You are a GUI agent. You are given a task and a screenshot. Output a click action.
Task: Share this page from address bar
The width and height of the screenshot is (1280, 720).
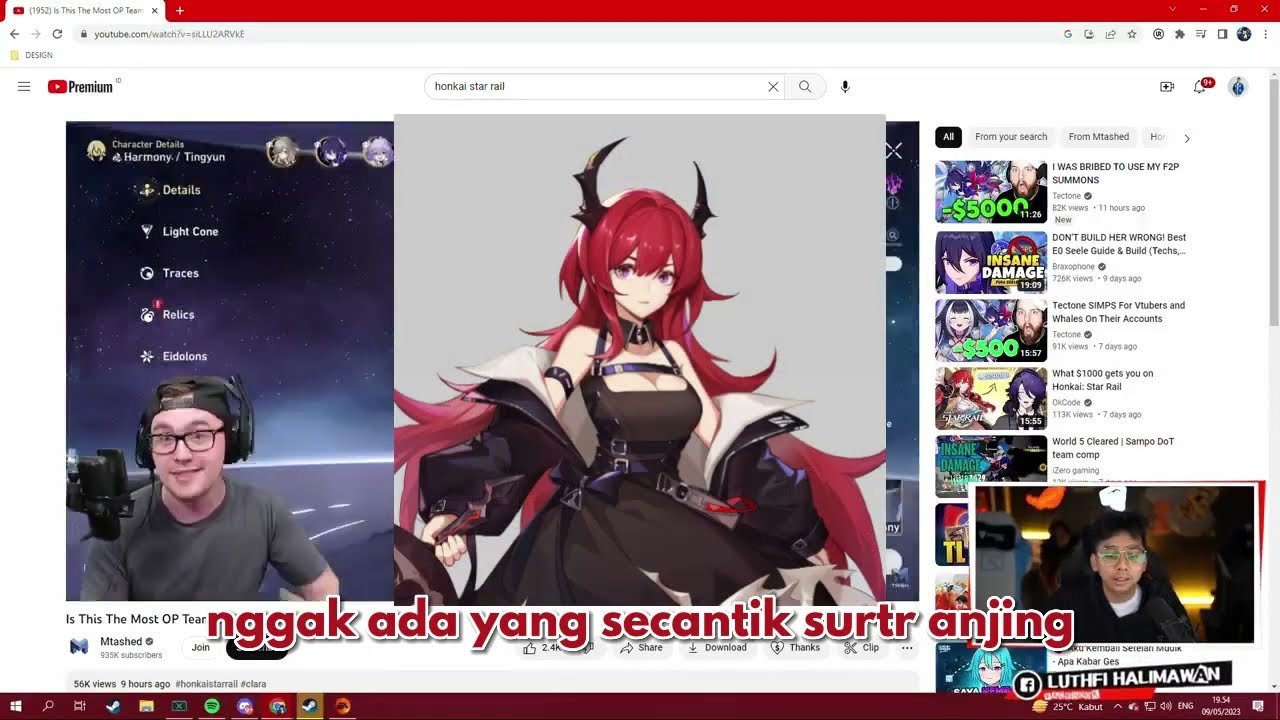click(x=1110, y=34)
